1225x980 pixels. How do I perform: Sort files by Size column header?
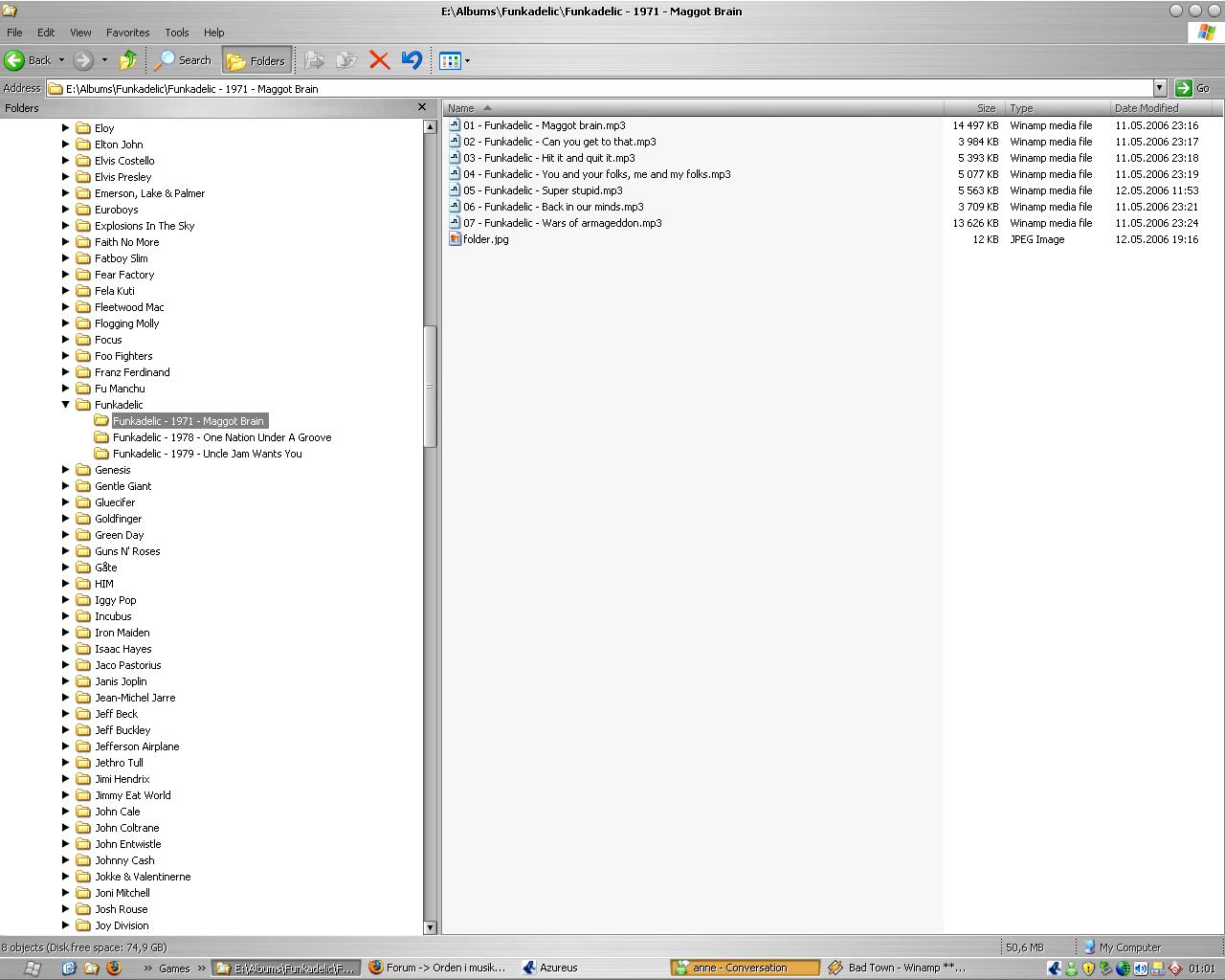[x=973, y=108]
